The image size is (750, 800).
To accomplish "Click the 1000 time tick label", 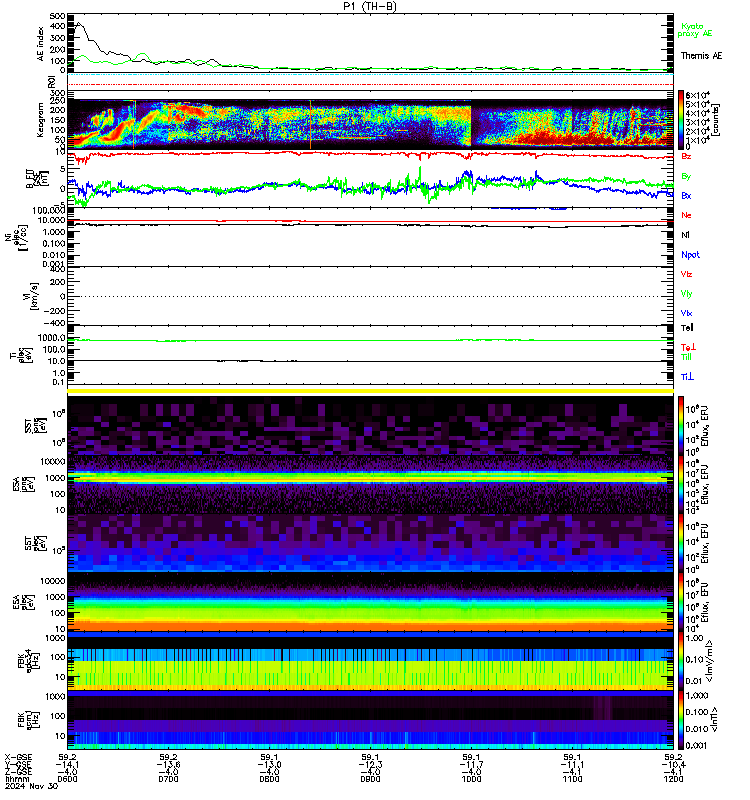I will click(x=471, y=779).
